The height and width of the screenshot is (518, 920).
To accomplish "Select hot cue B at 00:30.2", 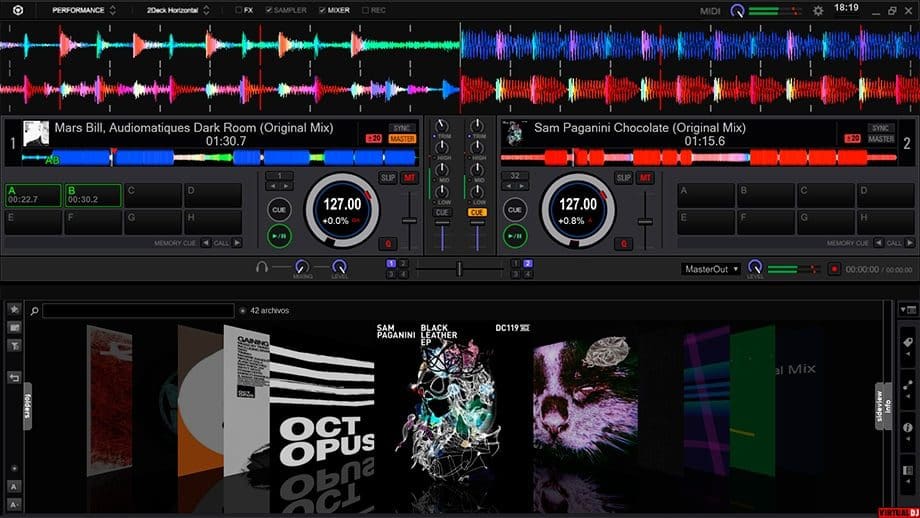I will 93,195.
